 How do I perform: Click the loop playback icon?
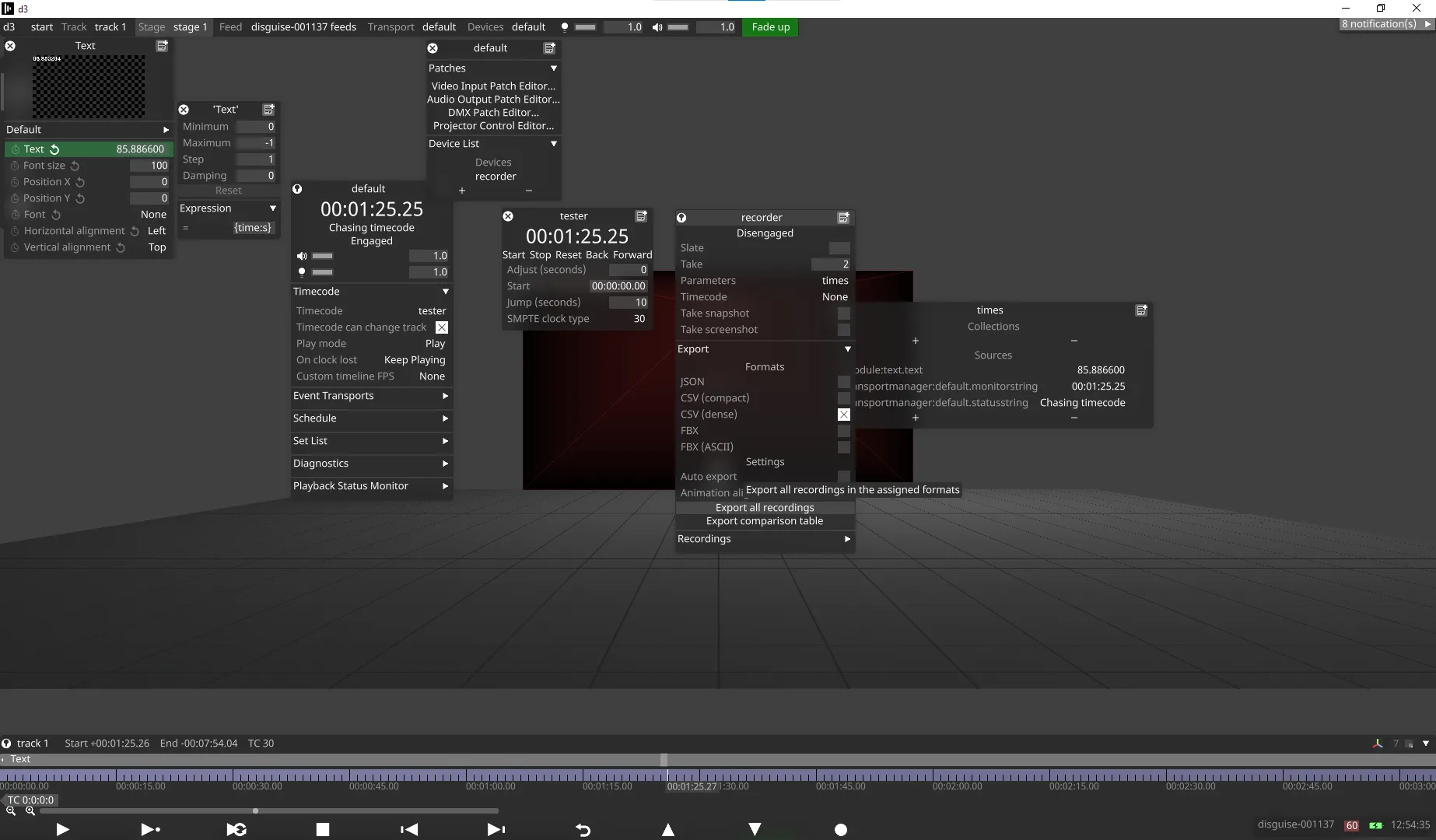point(236,830)
